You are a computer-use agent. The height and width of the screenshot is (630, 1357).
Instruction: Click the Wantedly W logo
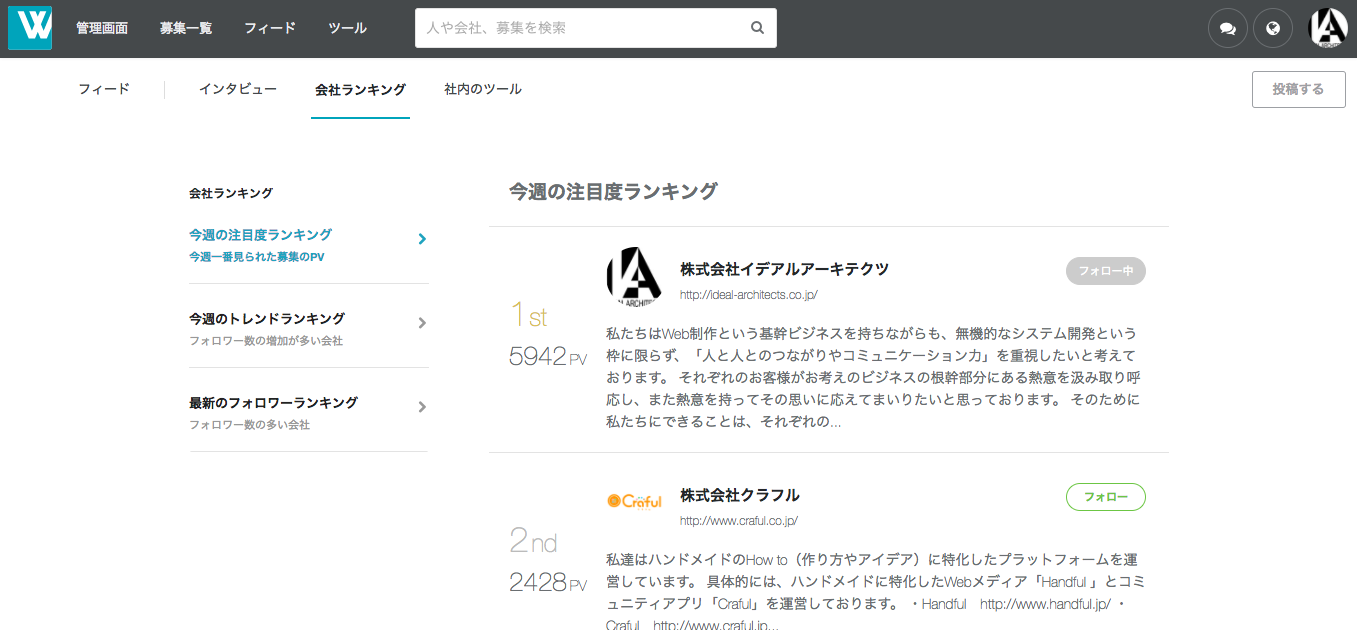coord(30,28)
